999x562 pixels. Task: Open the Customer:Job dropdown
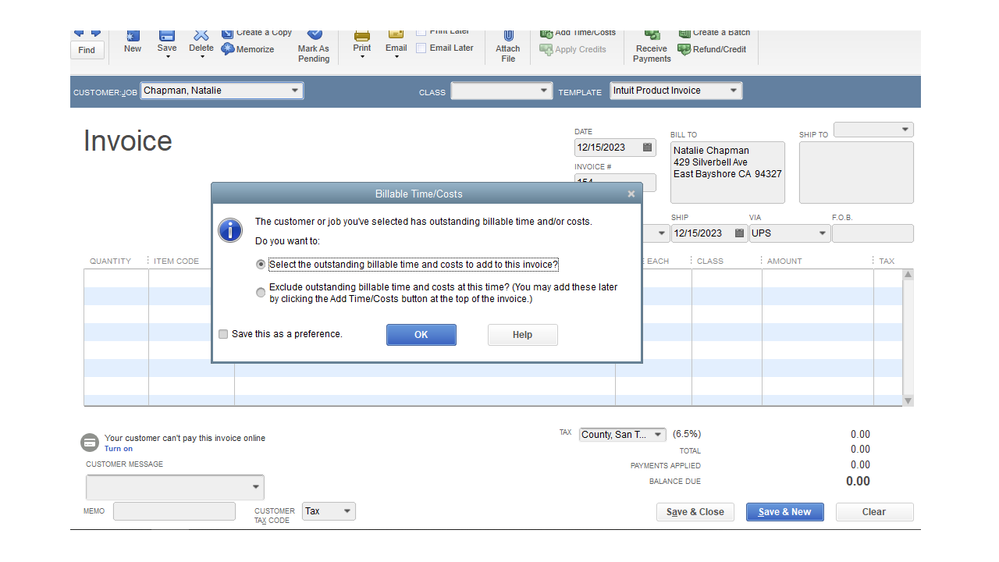click(295, 90)
